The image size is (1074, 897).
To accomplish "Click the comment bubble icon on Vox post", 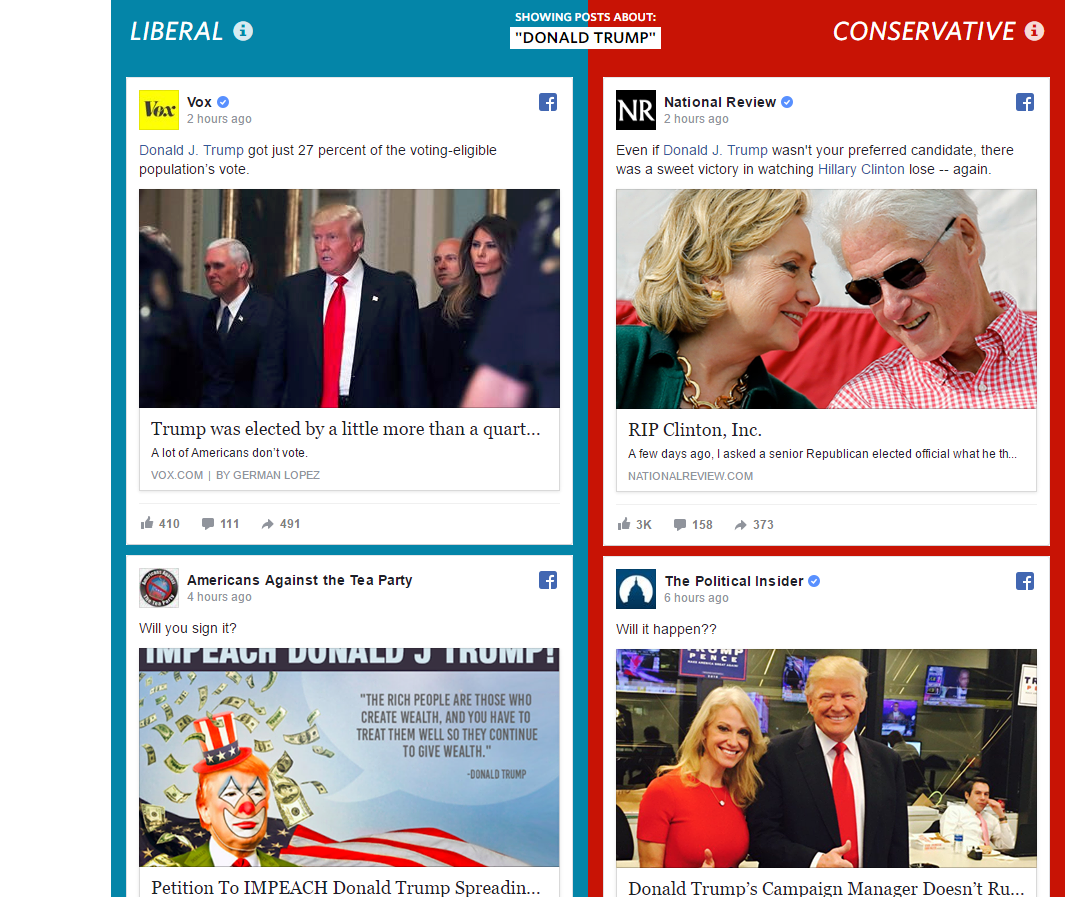I will click(208, 524).
